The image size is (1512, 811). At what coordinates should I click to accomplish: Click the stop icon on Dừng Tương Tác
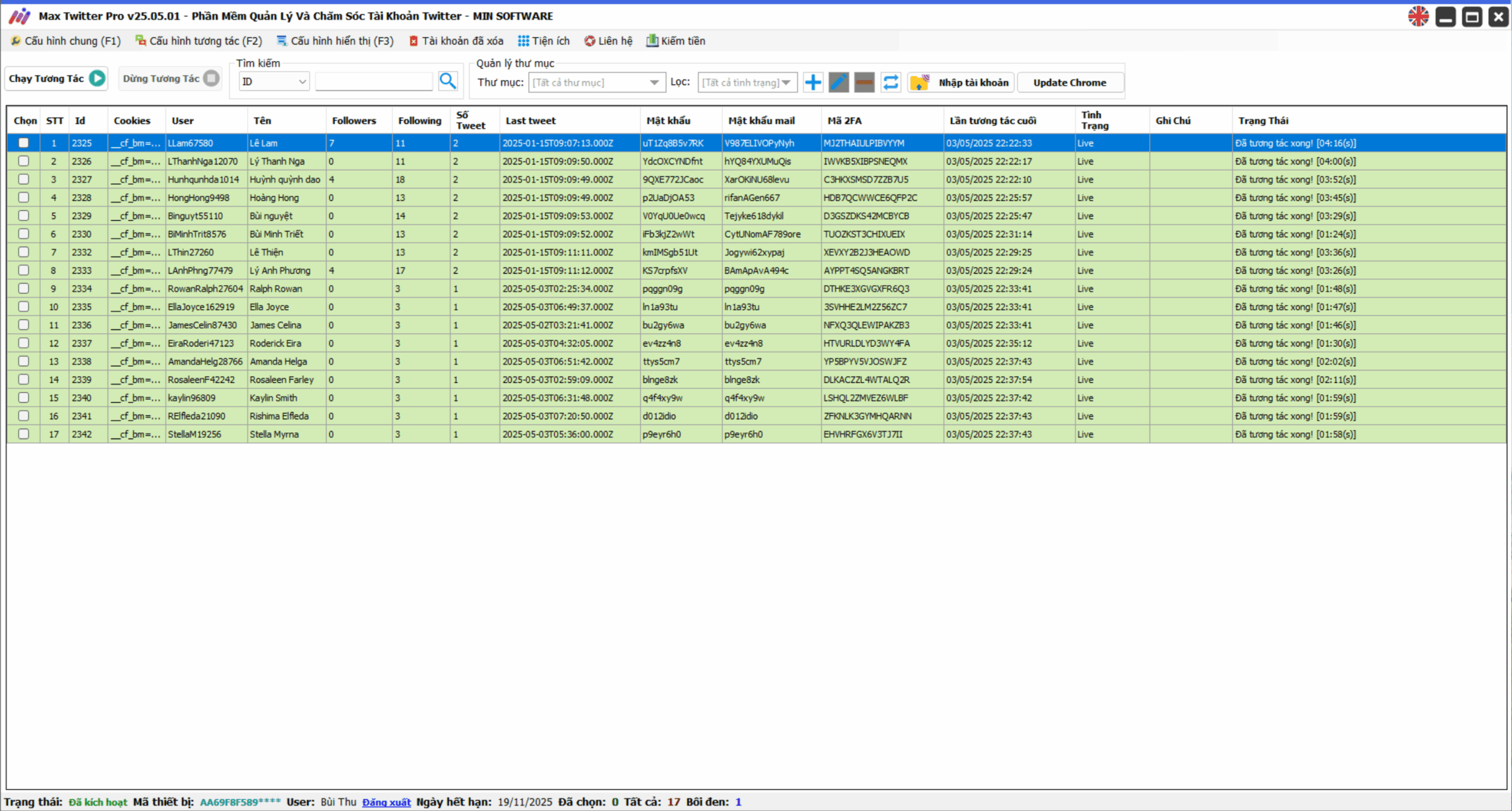211,78
